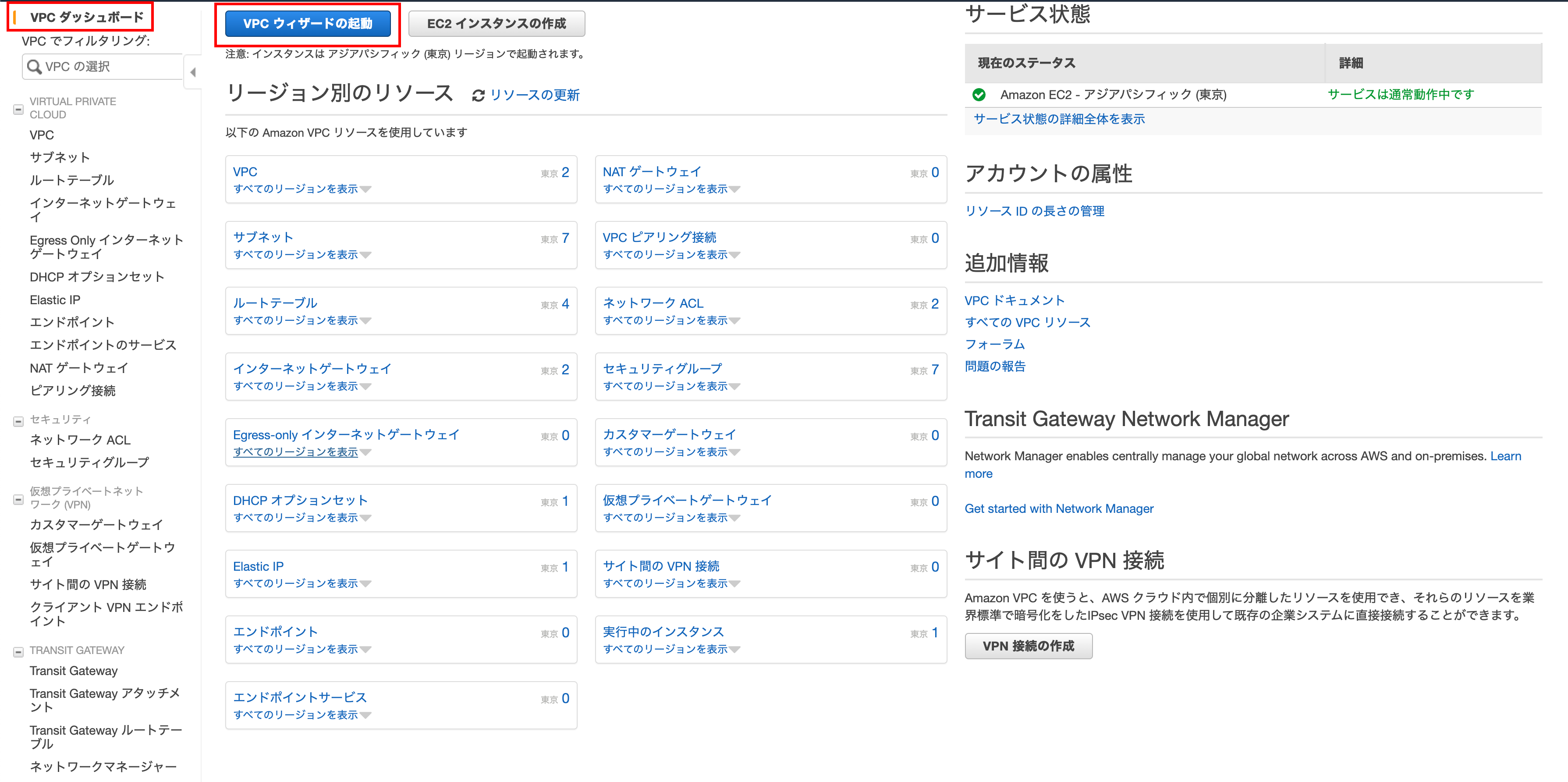Open サブネット in the left sidebar
Image resolution: width=1568 pixels, height=782 pixels.
coord(60,158)
